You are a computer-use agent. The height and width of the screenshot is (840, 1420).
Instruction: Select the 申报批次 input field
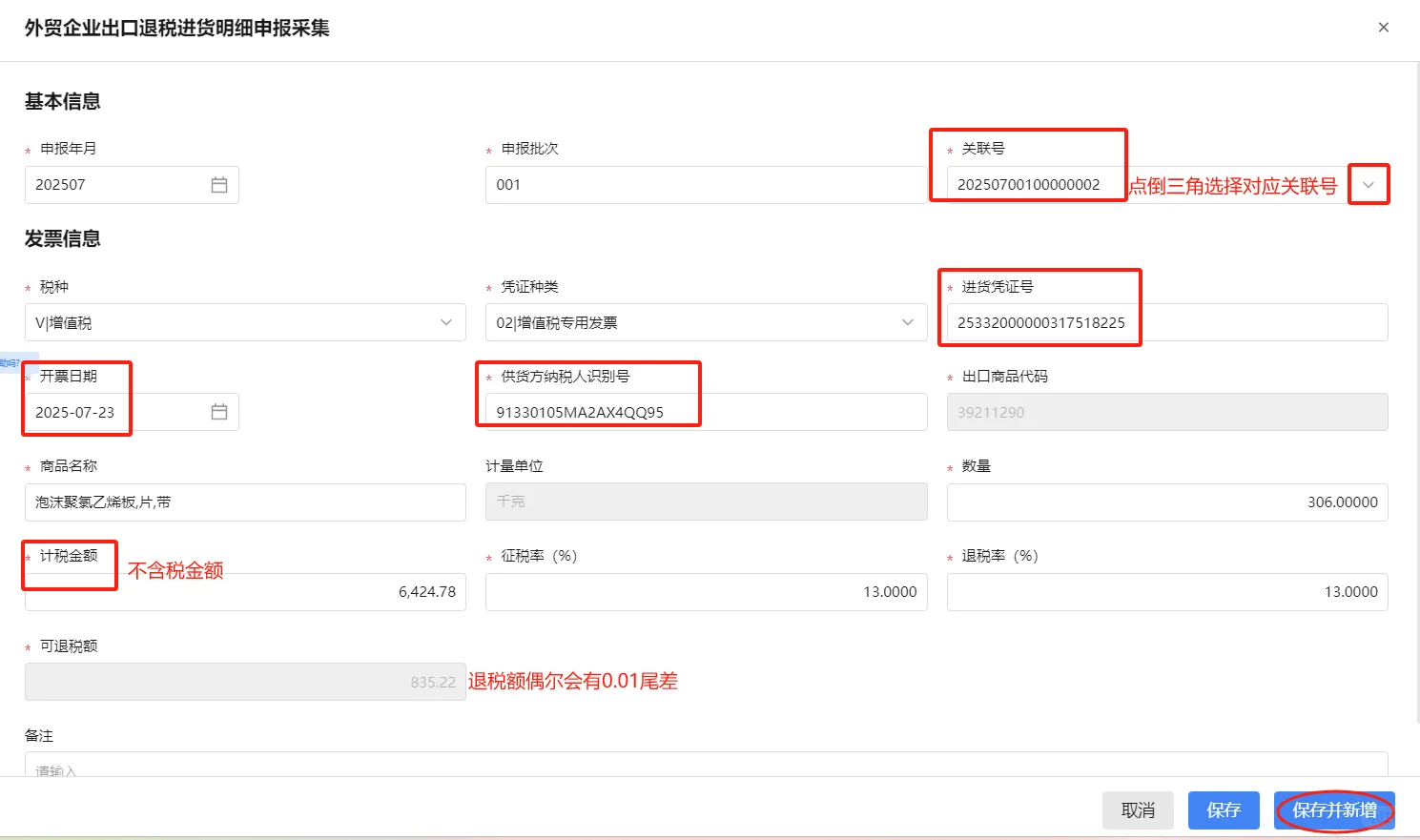pos(706,184)
